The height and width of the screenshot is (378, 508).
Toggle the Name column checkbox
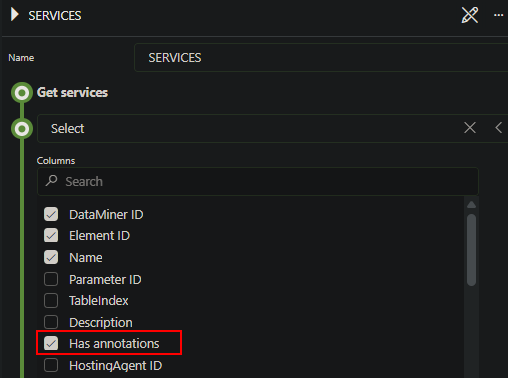click(51, 257)
